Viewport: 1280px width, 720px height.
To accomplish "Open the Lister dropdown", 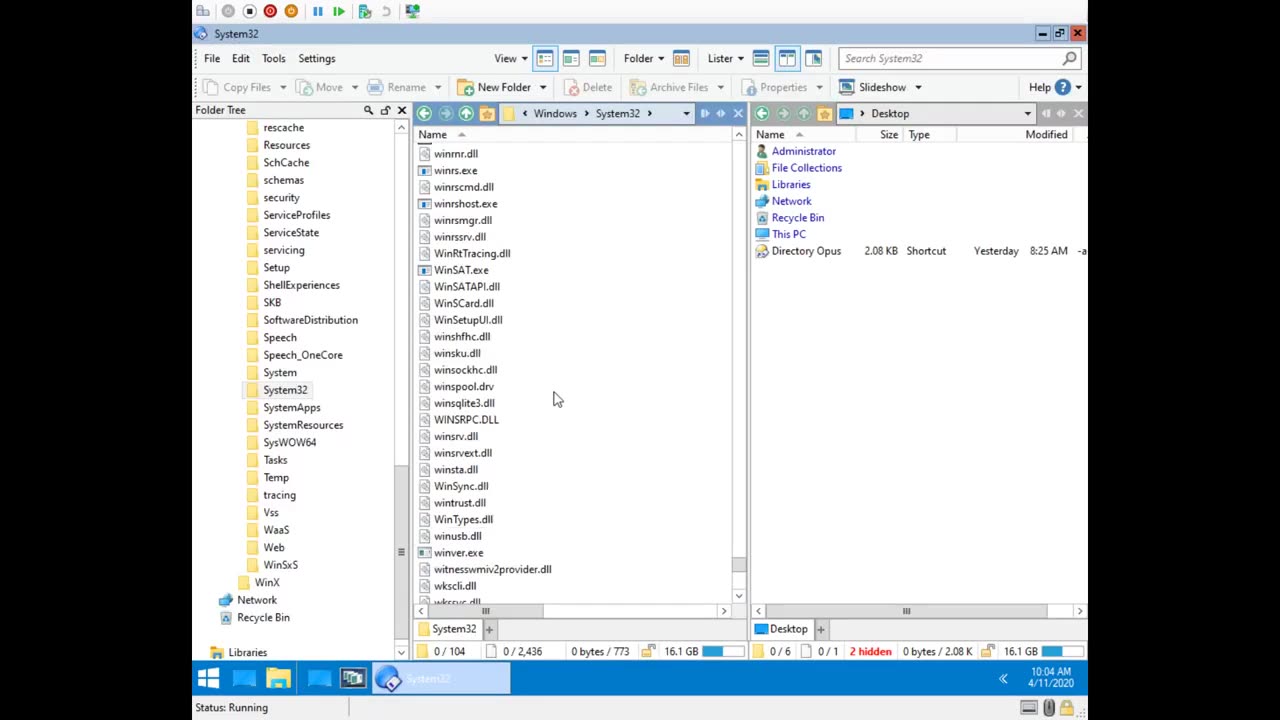I will coord(725,58).
